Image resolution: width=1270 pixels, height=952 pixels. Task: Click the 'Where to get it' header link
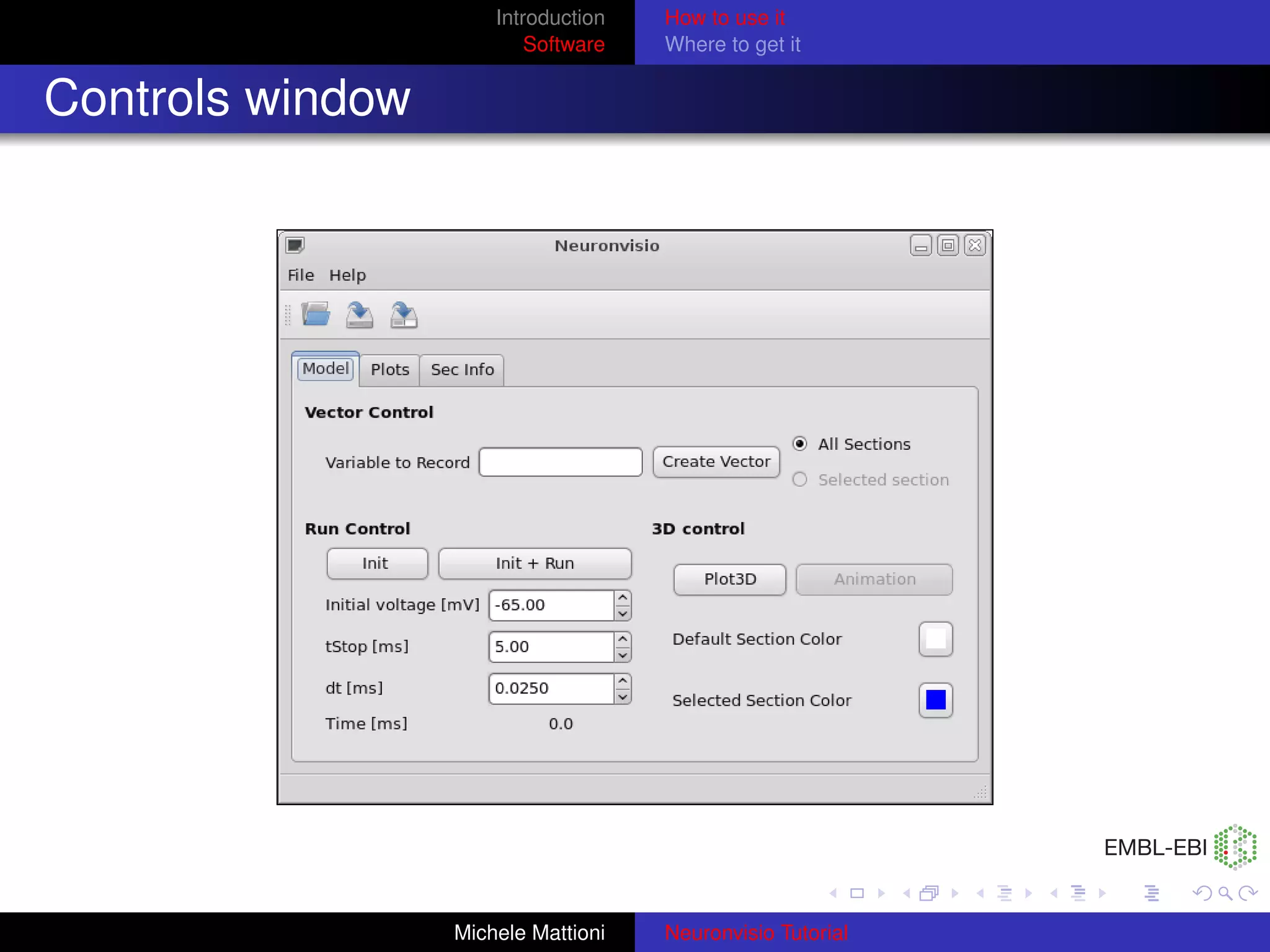(732, 45)
